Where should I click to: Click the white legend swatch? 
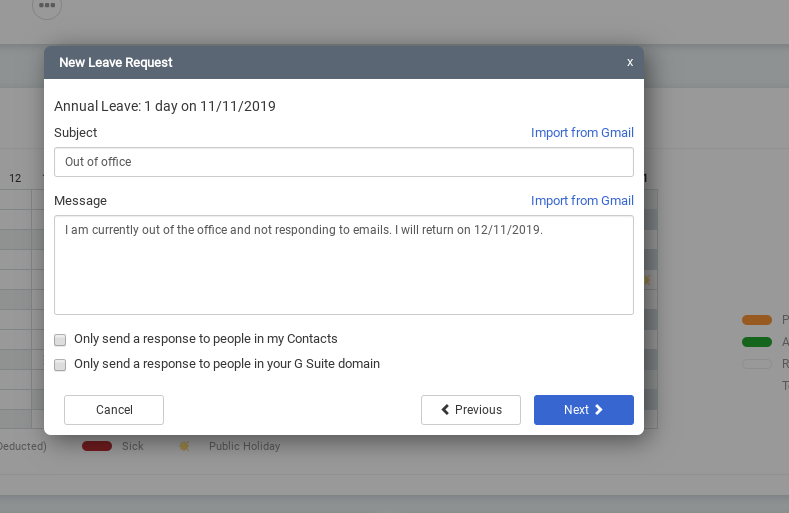click(757, 364)
